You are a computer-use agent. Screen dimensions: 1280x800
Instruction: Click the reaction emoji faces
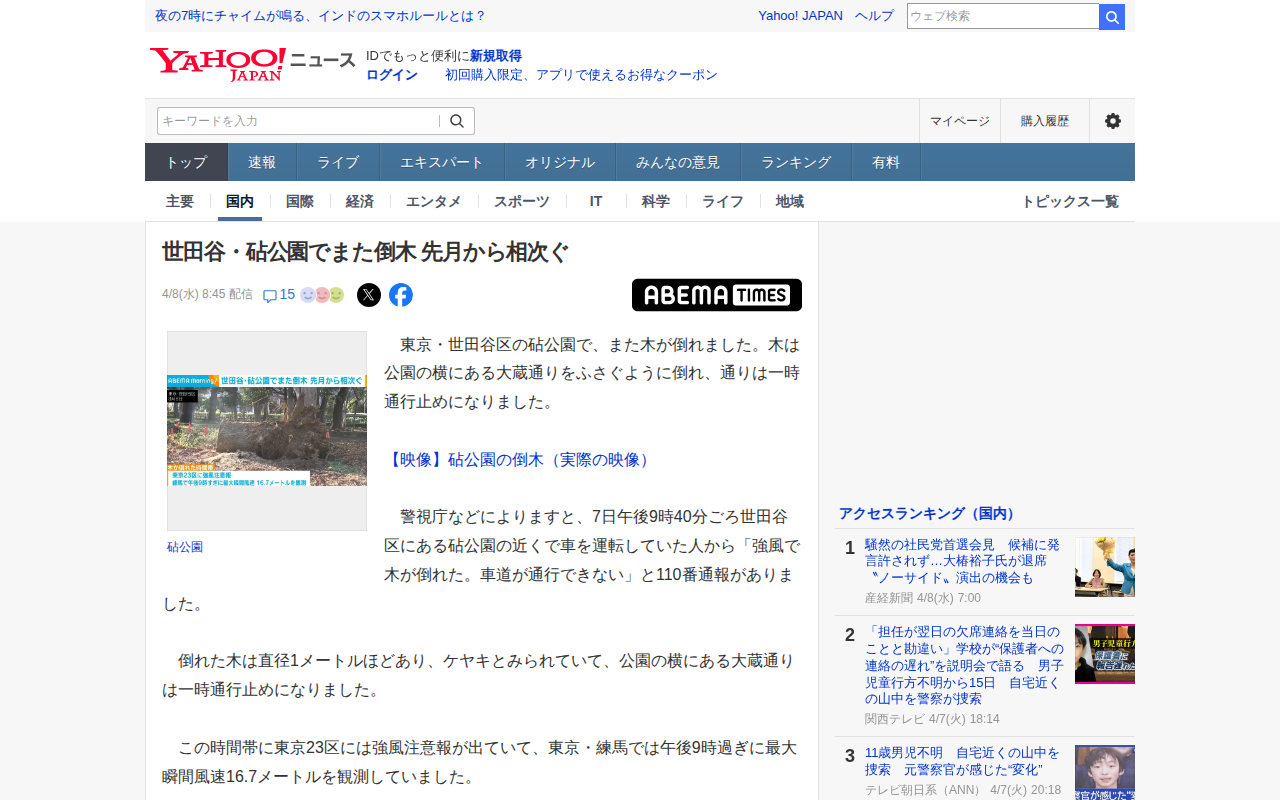pyautogui.click(x=322, y=295)
